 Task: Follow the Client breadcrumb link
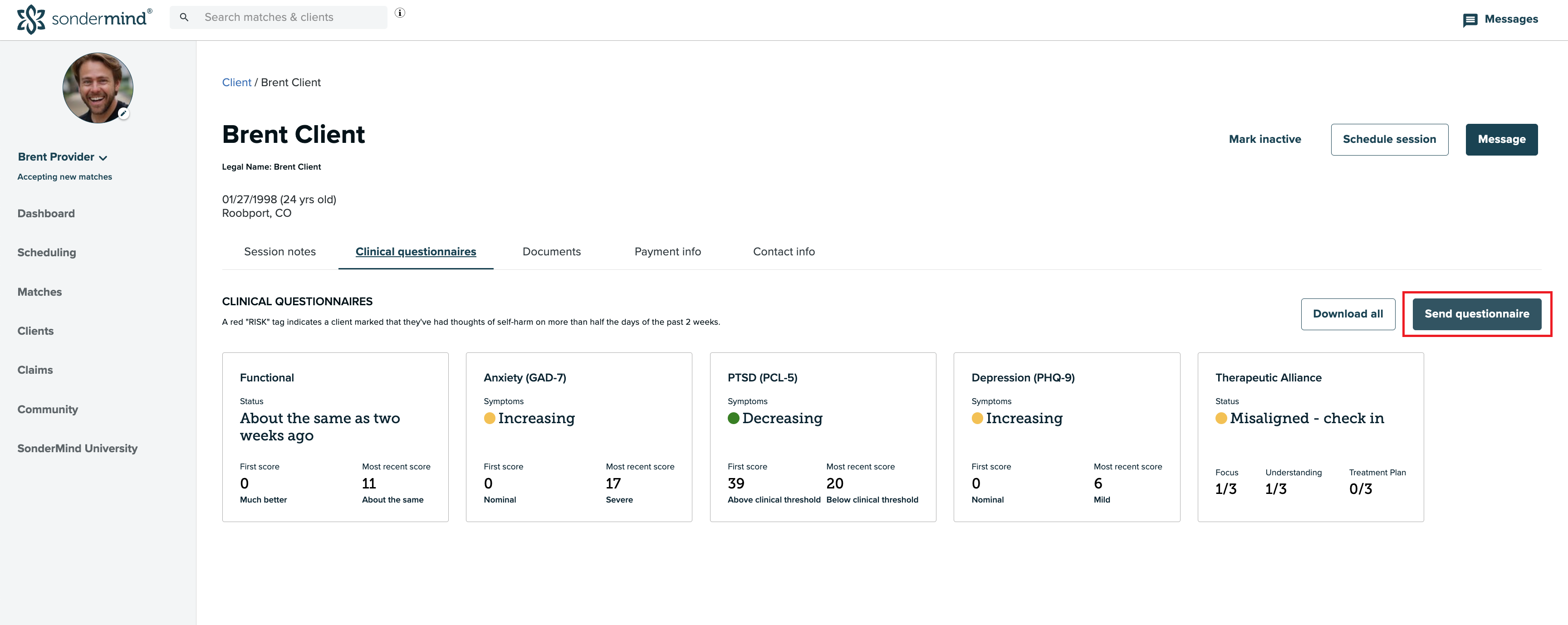click(236, 83)
